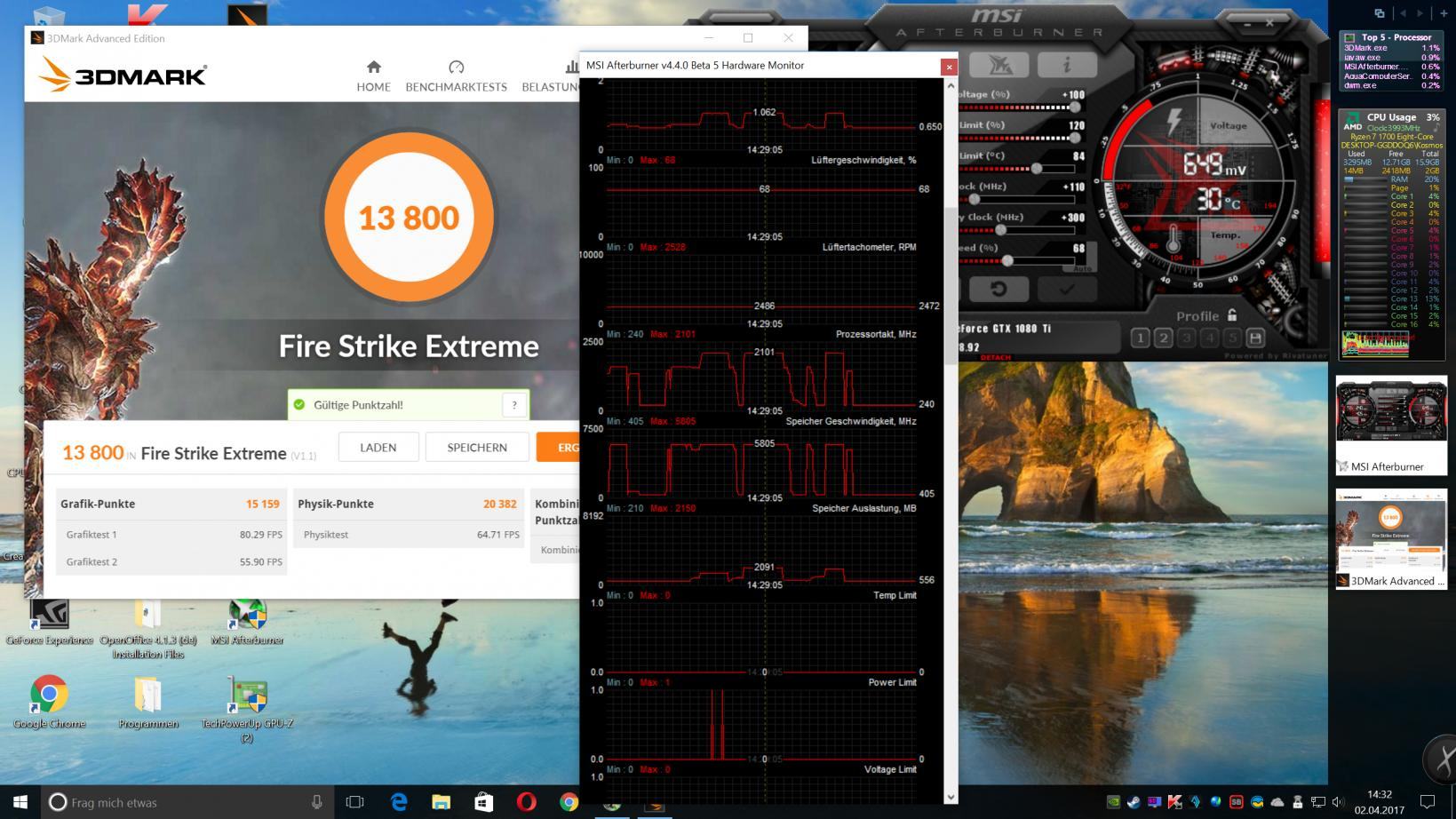Select the MSI Afterburner window thumbnail in the sidebar

coord(1391,425)
